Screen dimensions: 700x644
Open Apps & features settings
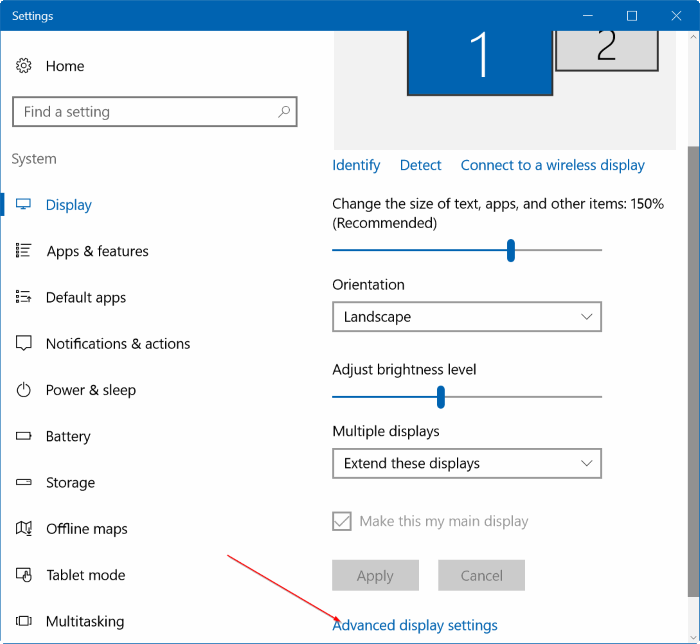coord(97,251)
